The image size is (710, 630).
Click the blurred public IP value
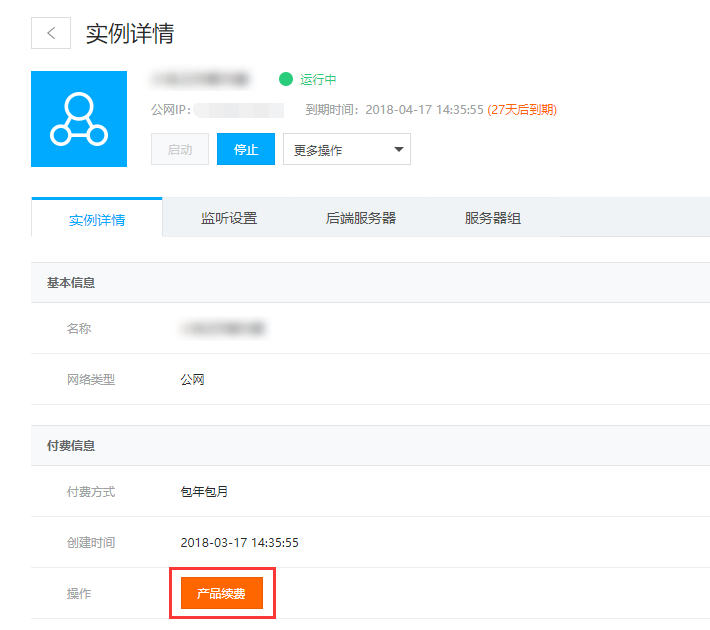[x=239, y=109]
